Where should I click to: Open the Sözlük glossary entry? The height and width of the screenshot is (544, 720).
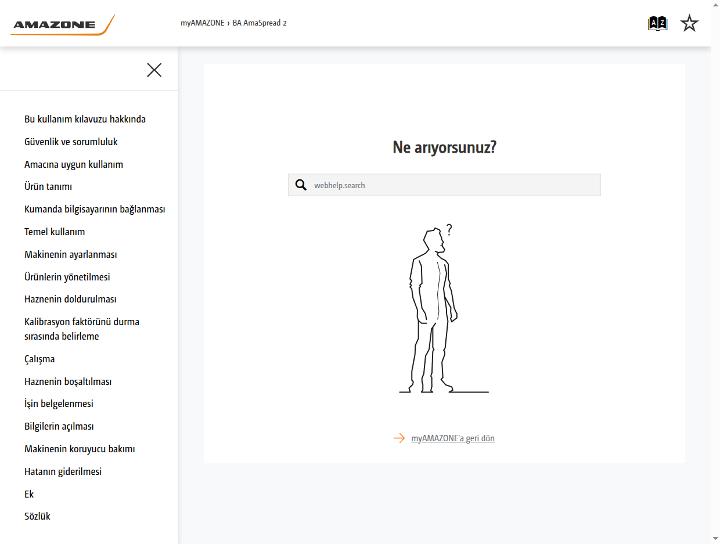(x=37, y=516)
